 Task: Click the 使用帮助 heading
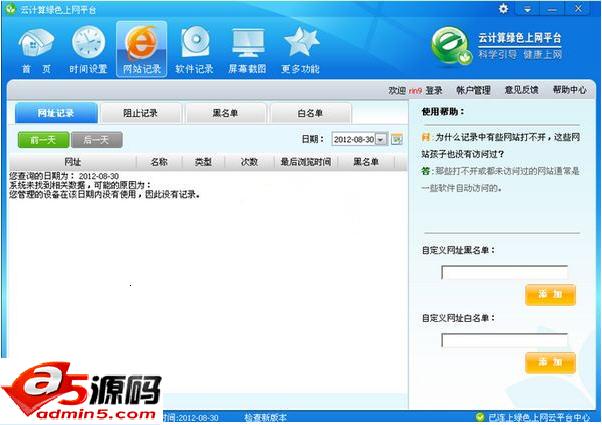pos(443,112)
